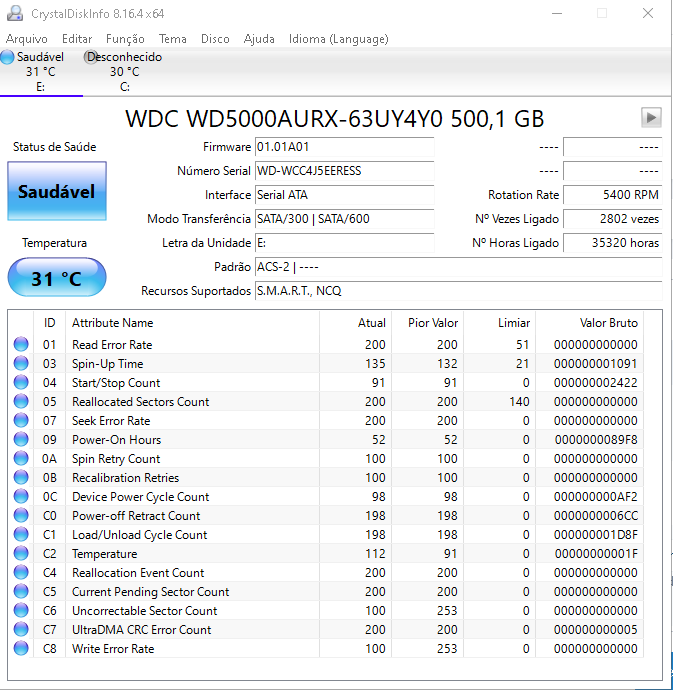Open the Idioma (Language) menu

338,39
